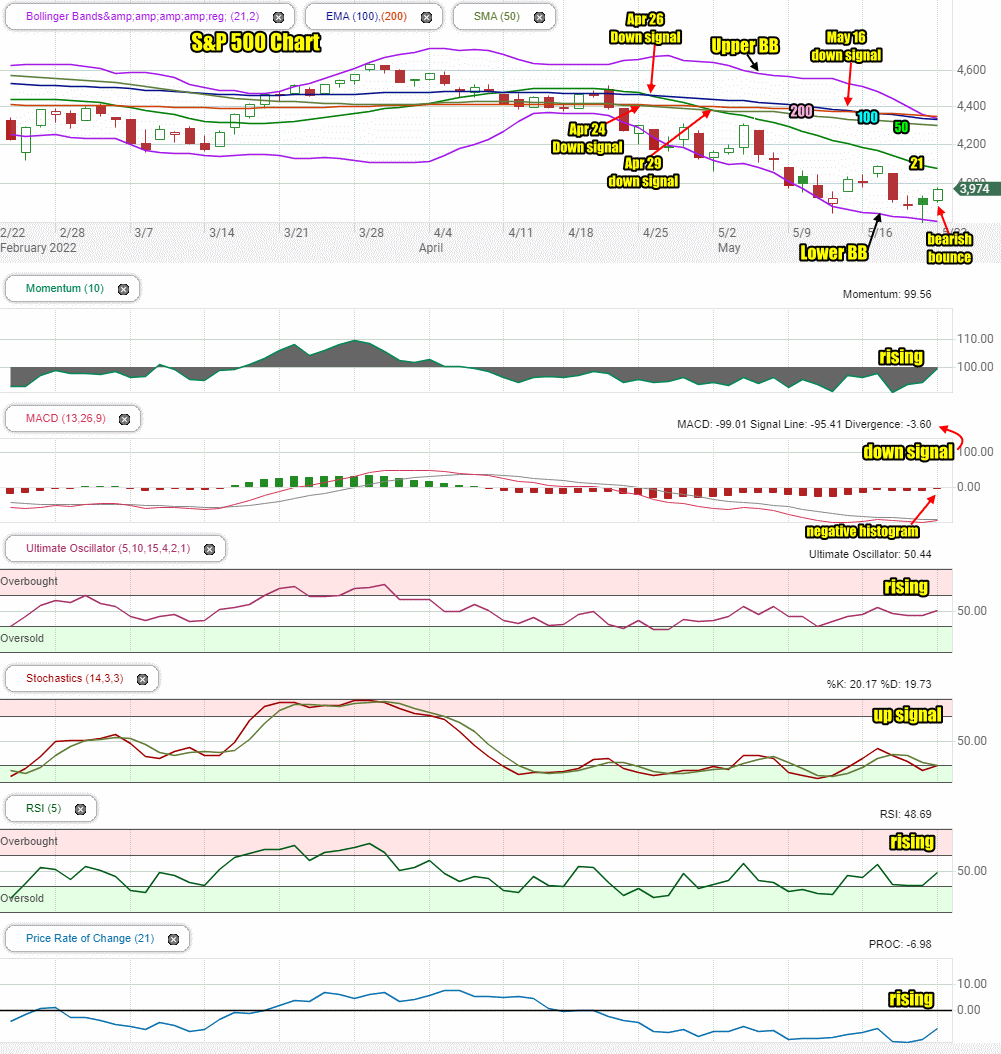
Task: Click the RSI (5) indicator label
Action: tap(44, 809)
